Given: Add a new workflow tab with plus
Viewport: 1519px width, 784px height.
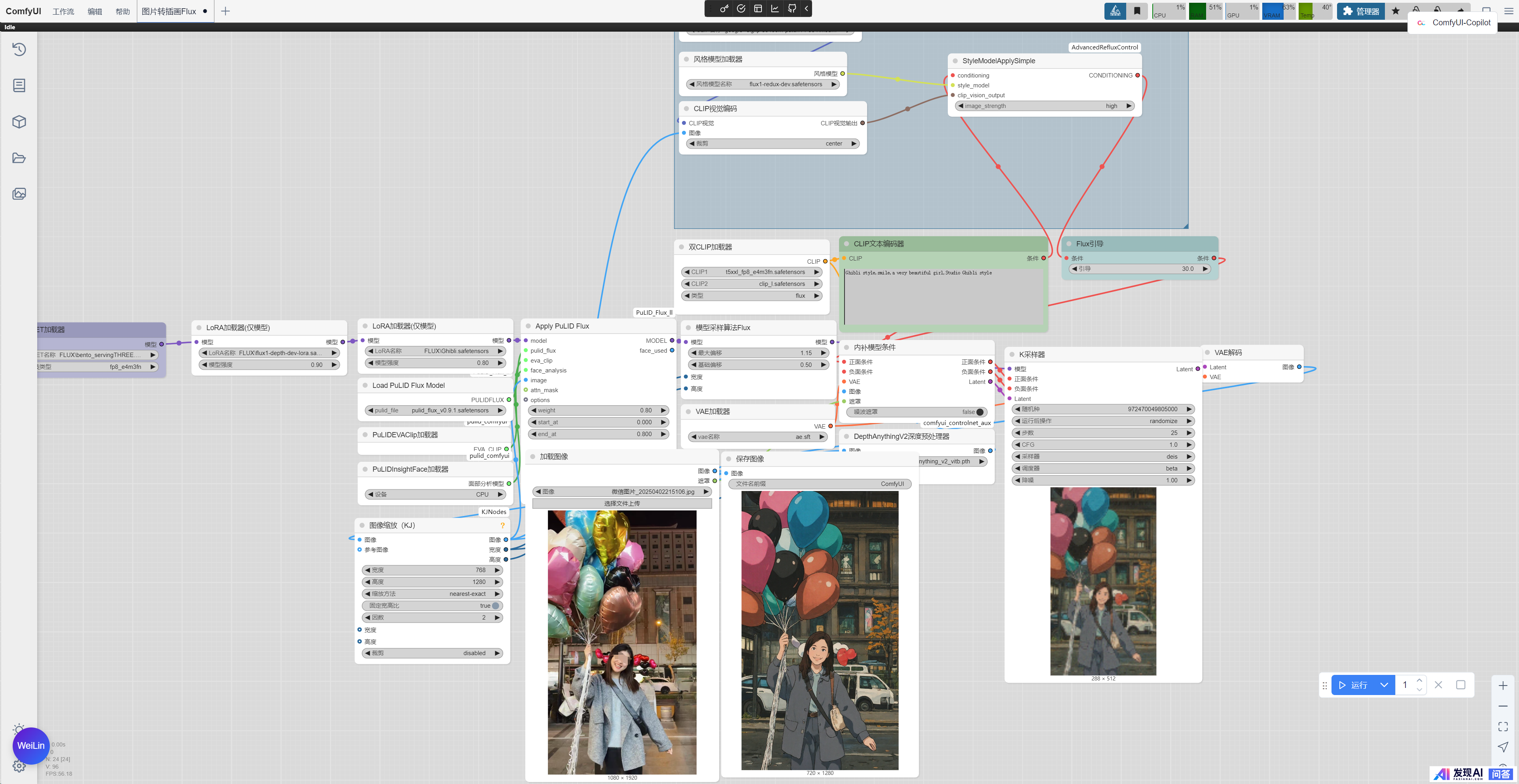Looking at the screenshot, I should [x=225, y=11].
